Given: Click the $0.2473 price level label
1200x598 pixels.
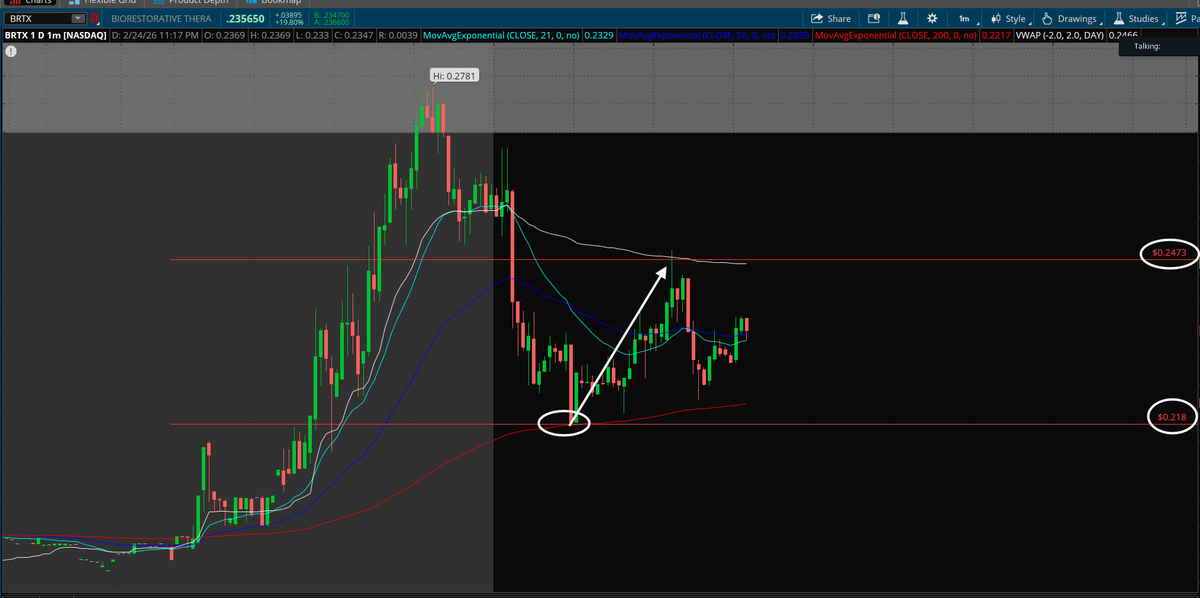Looking at the screenshot, I should [x=1168, y=253].
